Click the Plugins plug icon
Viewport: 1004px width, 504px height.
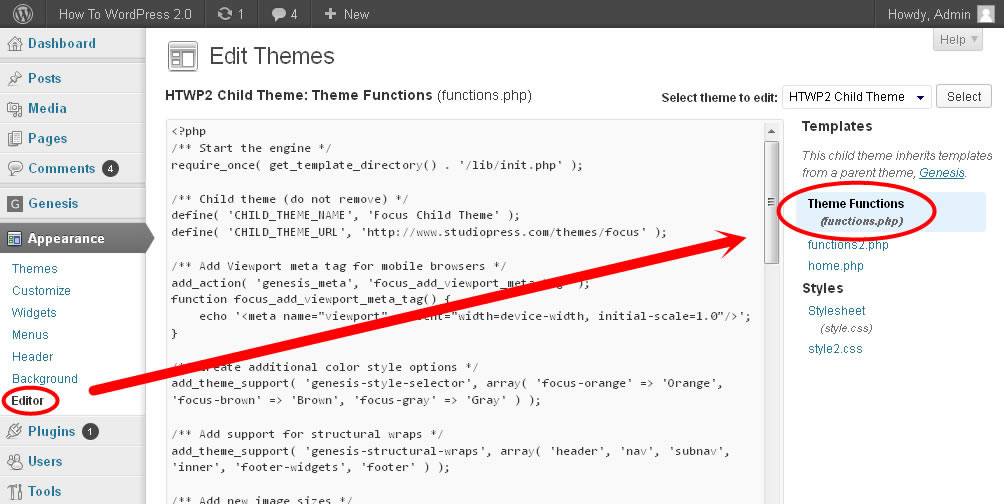[15, 432]
